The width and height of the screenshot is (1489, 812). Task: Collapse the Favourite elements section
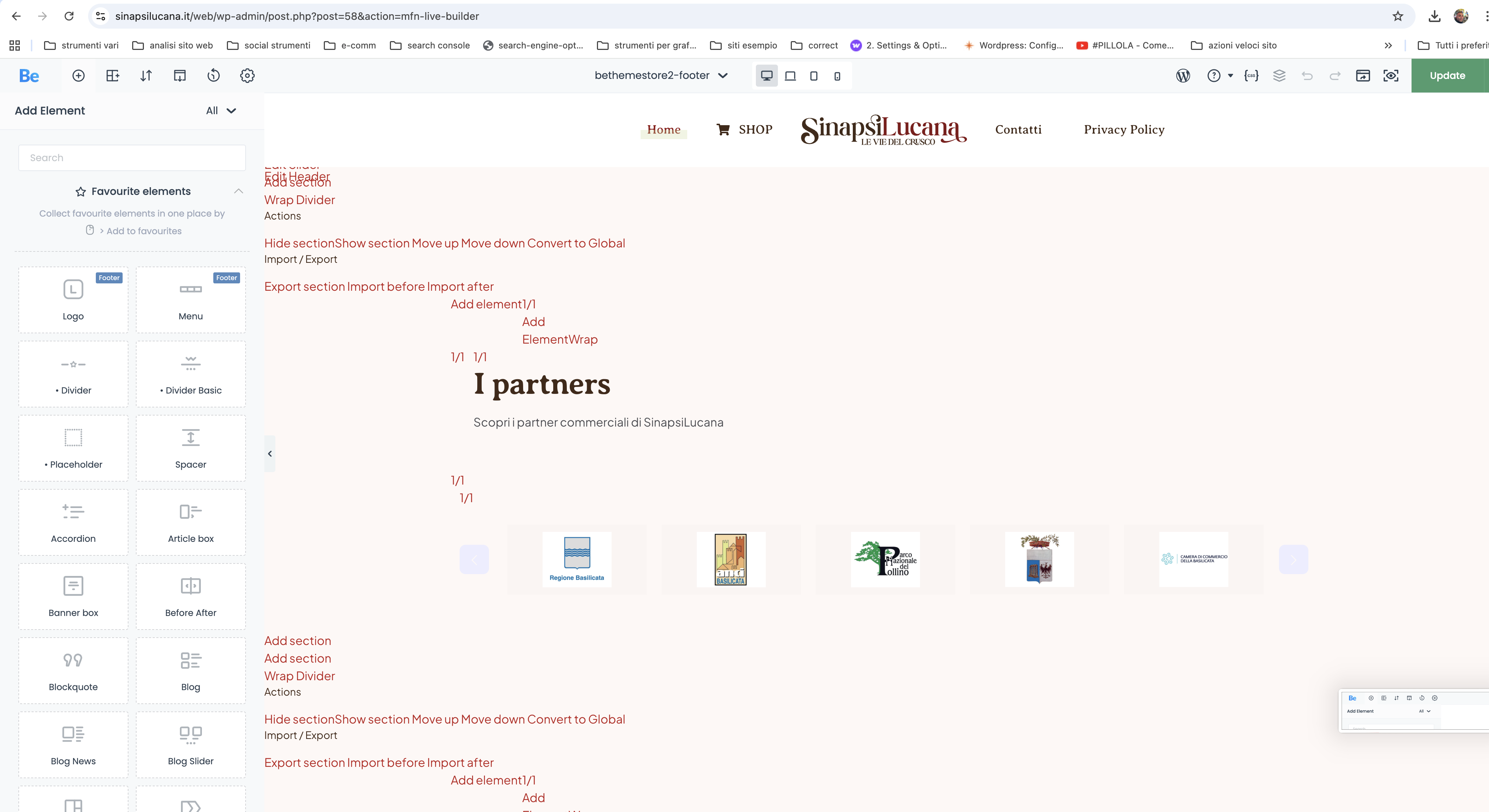click(x=238, y=191)
